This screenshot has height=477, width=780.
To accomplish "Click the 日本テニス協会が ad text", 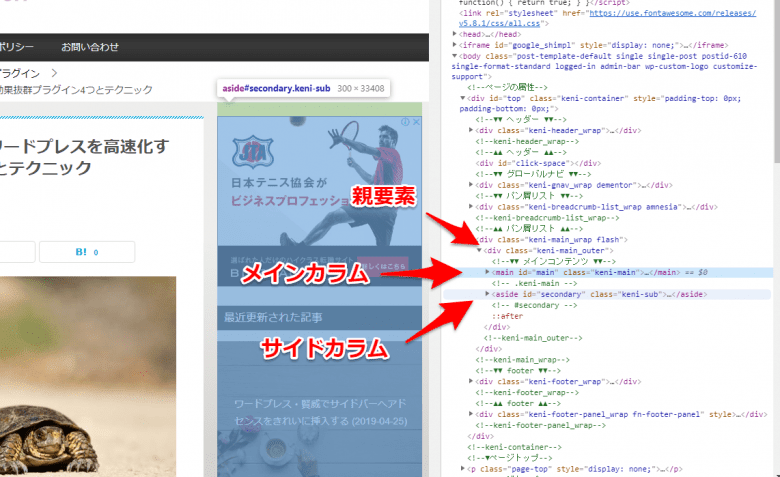I will tap(279, 183).
